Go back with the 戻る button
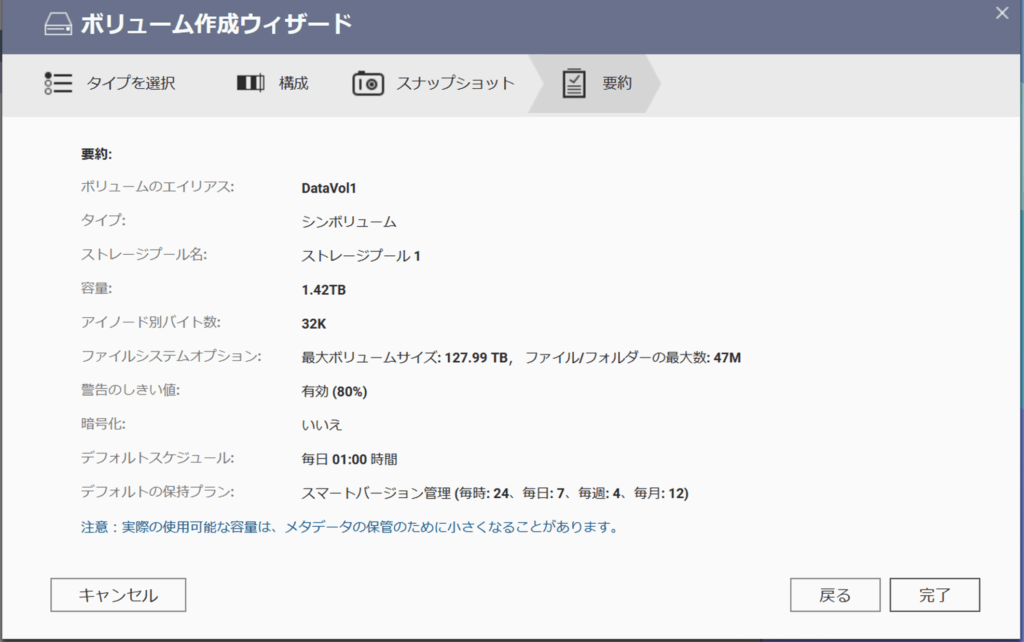 click(835, 595)
